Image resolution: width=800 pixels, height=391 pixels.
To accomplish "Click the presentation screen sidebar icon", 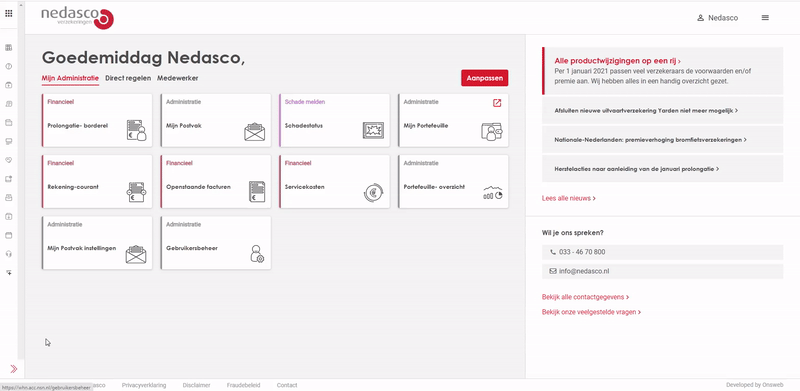I will pos(9,141).
